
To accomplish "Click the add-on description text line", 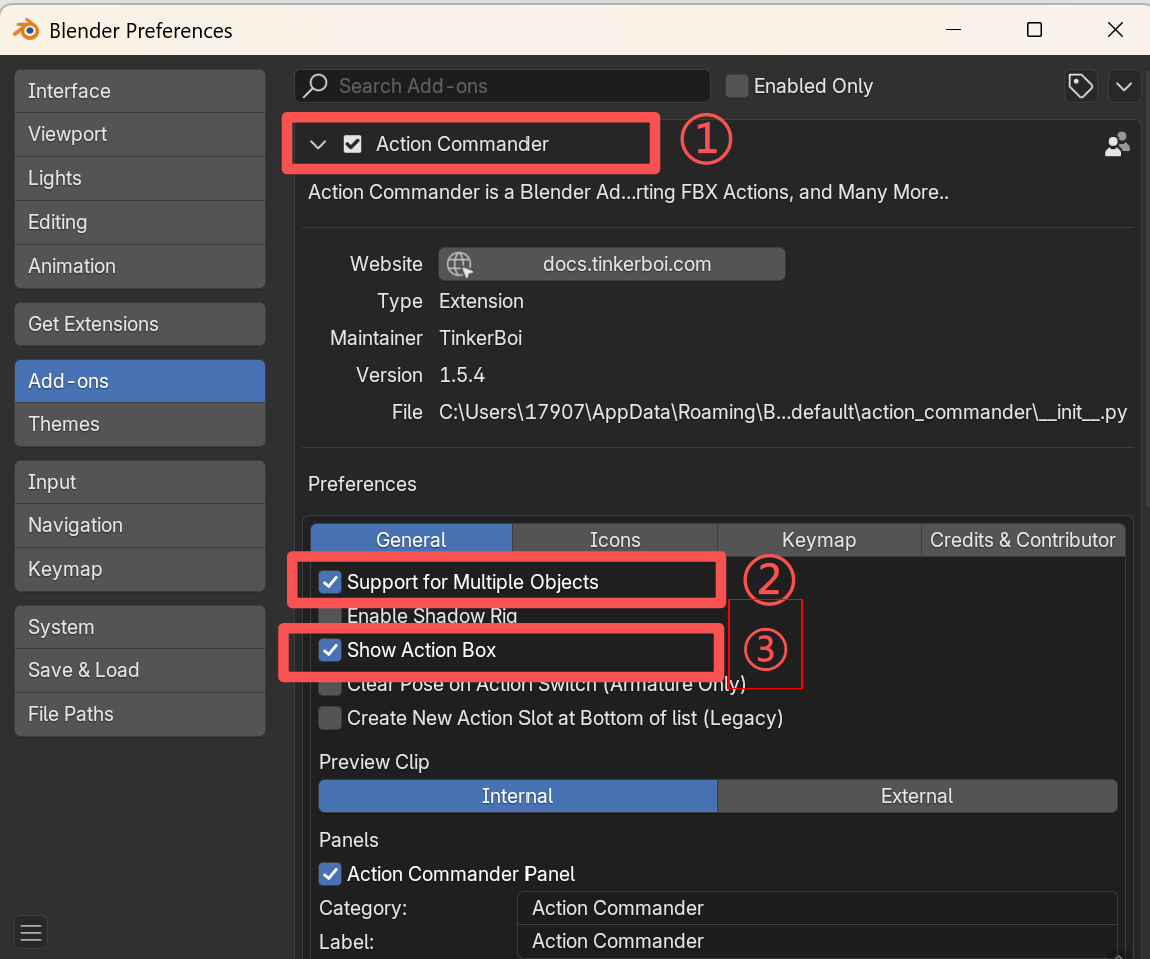I will pyautogui.click(x=628, y=192).
